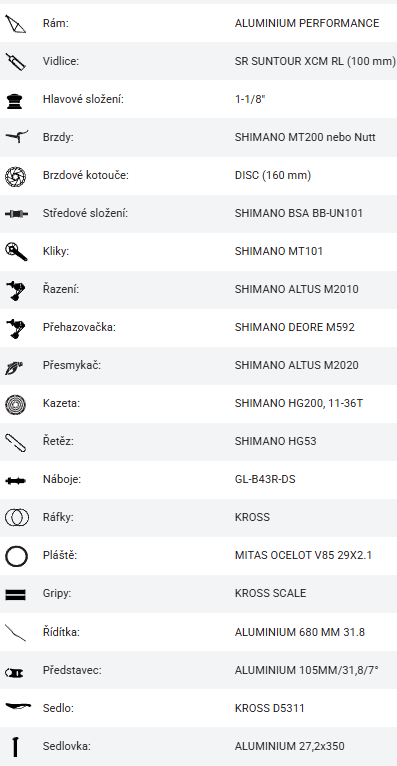Select the disc rotor icon for Brzdové kotouče
Screen dimensions: 397x766
tap(15, 176)
